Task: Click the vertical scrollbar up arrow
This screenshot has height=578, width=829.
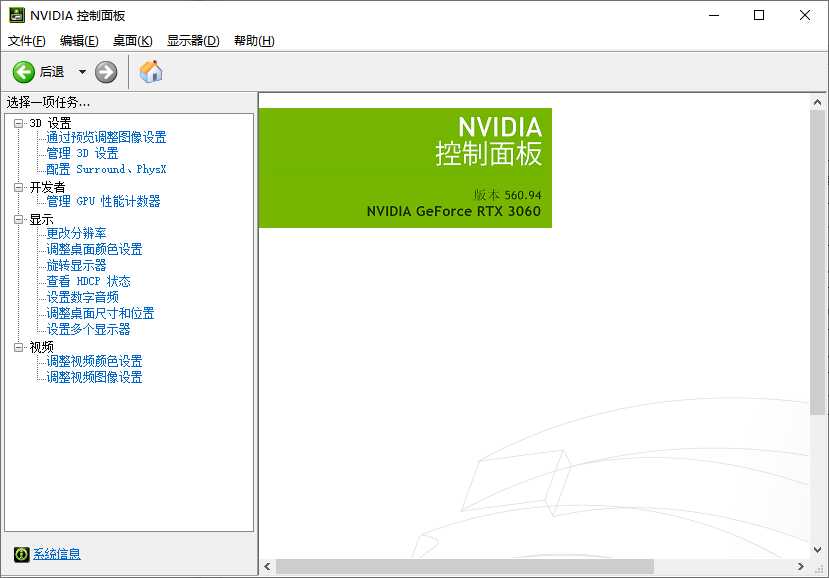Action: (817, 102)
